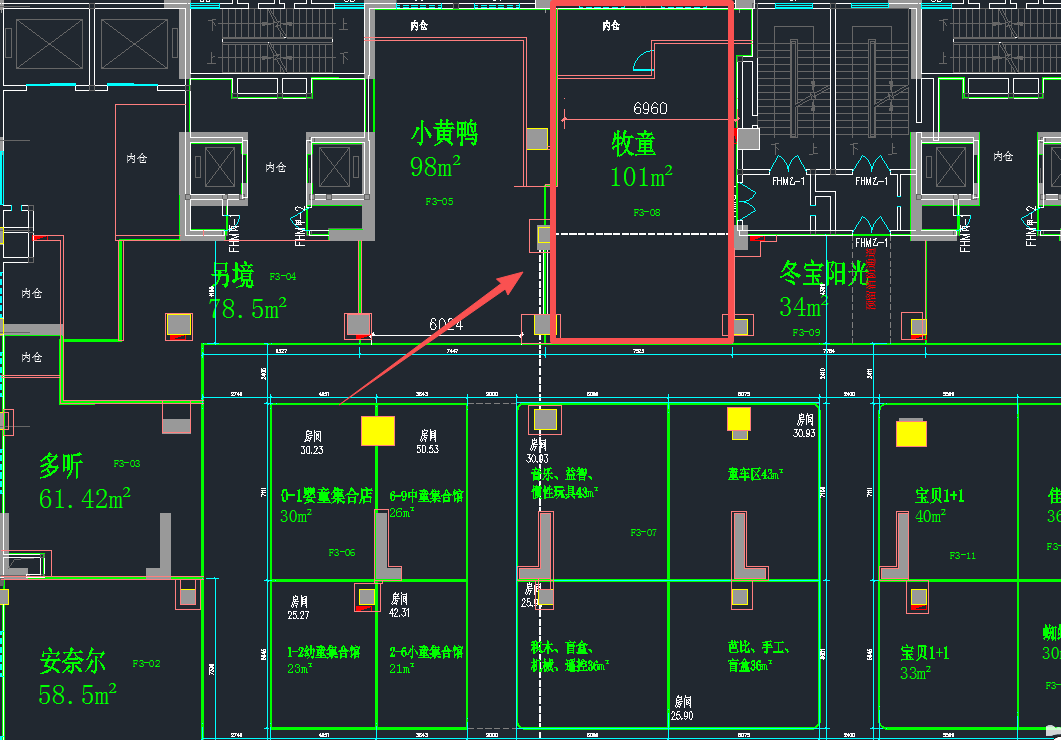The image size is (1061, 740).
Task: Click the 小黄鸭 shop name
Action: [444, 133]
